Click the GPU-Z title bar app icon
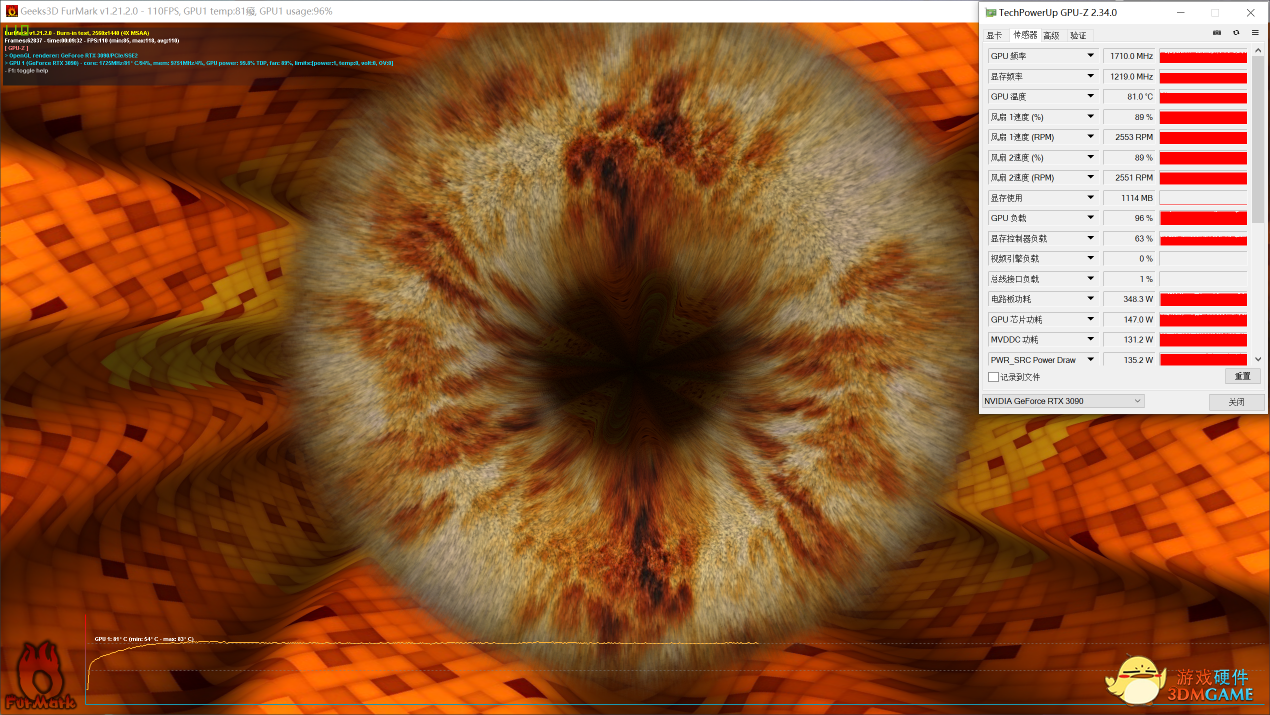Viewport: 1270px width, 715px height. (990, 12)
